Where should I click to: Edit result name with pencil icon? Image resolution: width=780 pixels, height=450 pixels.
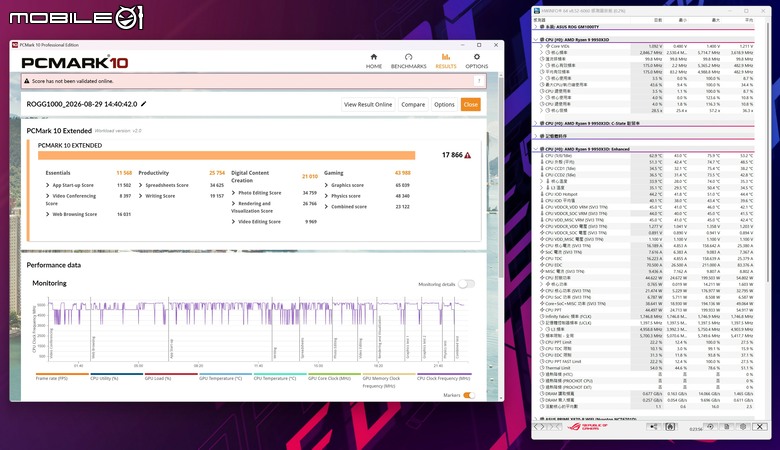point(144,104)
